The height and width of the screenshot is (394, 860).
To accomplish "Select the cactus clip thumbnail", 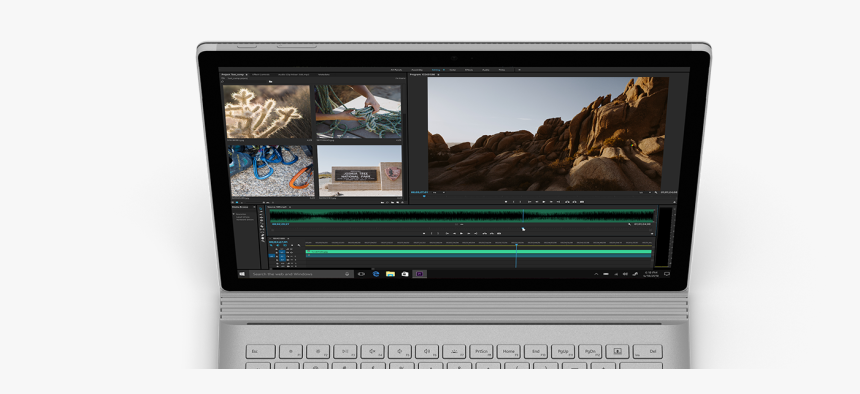I will pos(267,111).
